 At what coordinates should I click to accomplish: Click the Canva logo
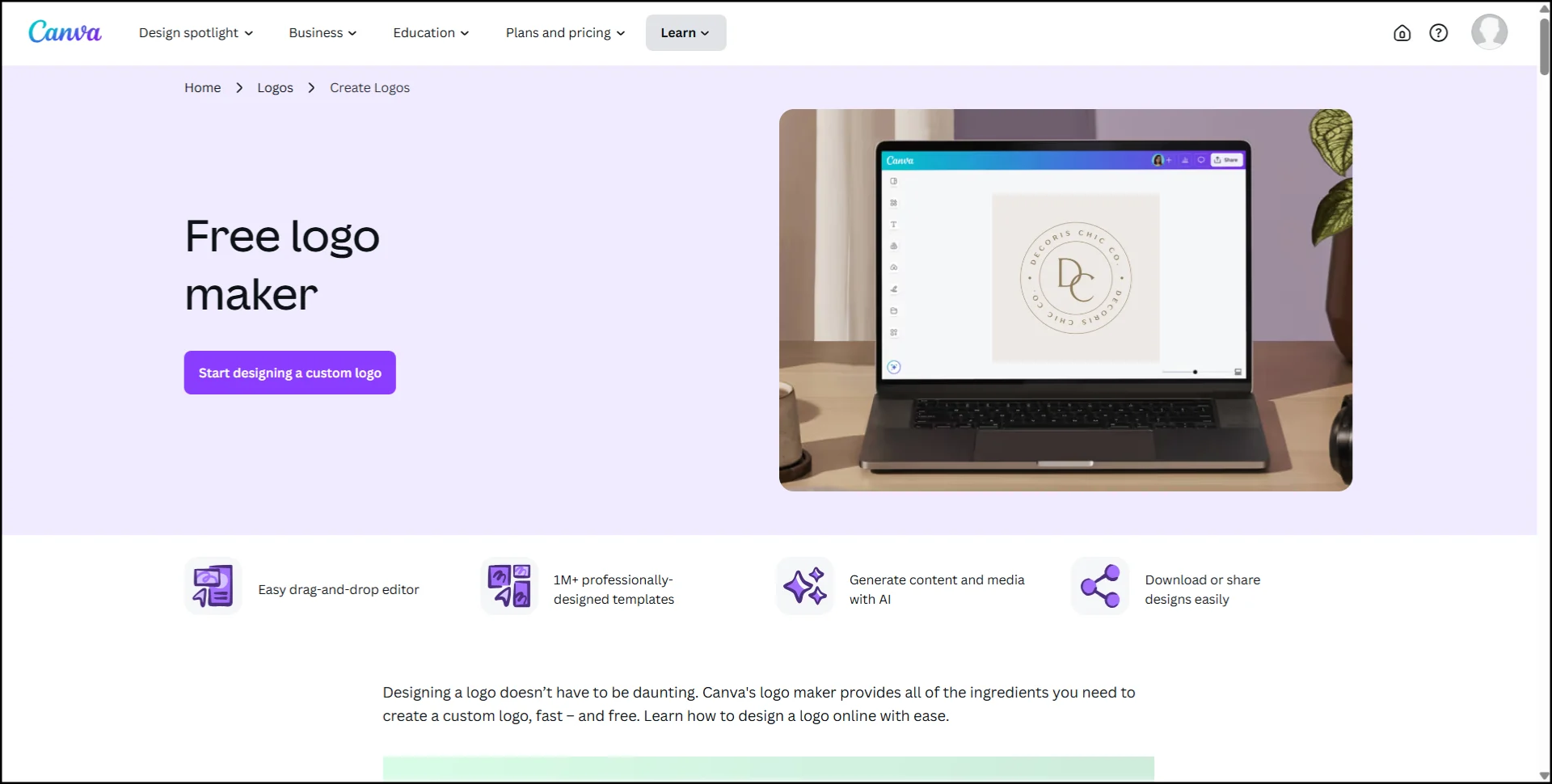pyautogui.click(x=65, y=32)
